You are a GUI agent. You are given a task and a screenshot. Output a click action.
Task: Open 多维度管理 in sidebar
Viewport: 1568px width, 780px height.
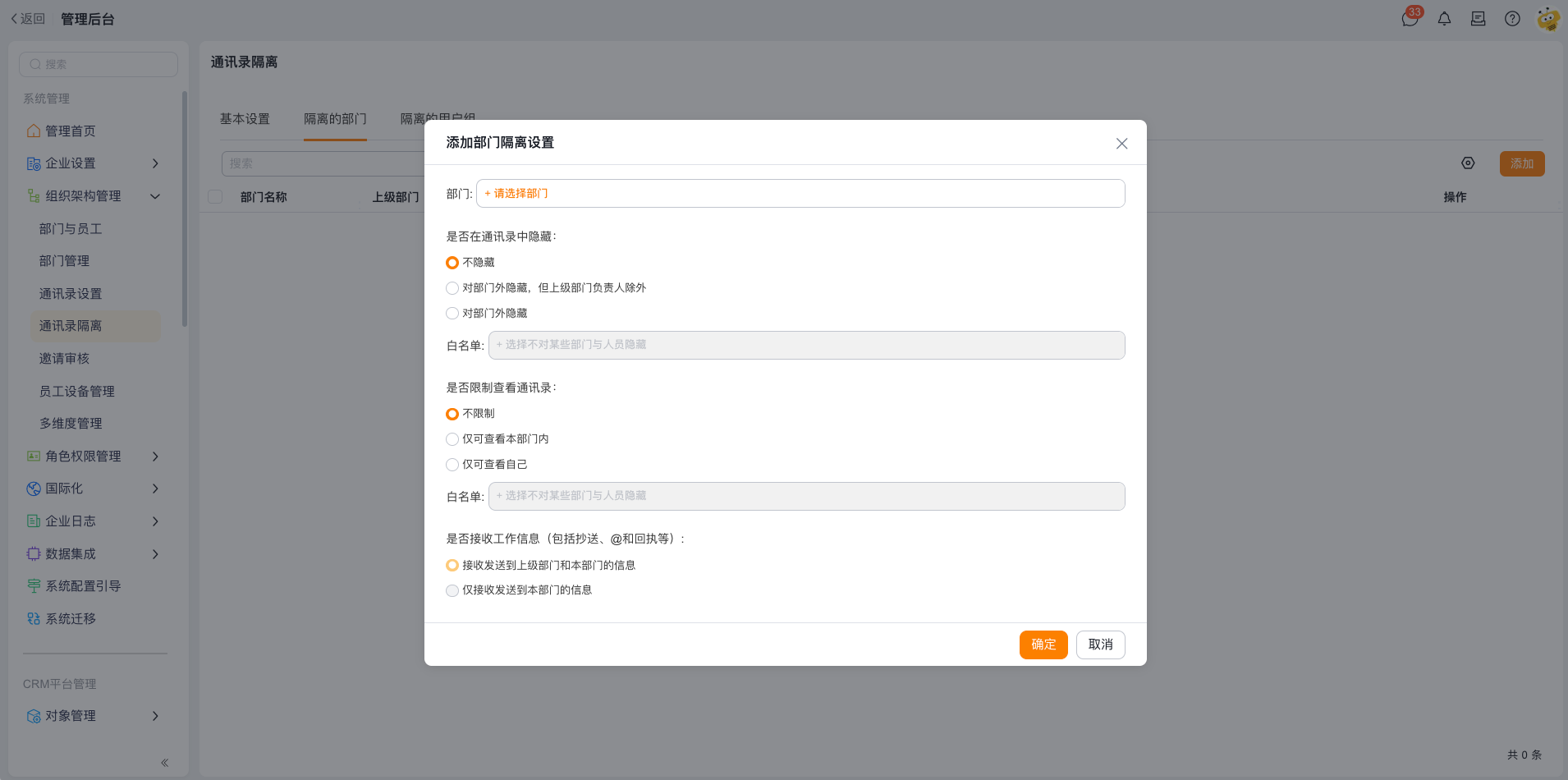(71, 424)
